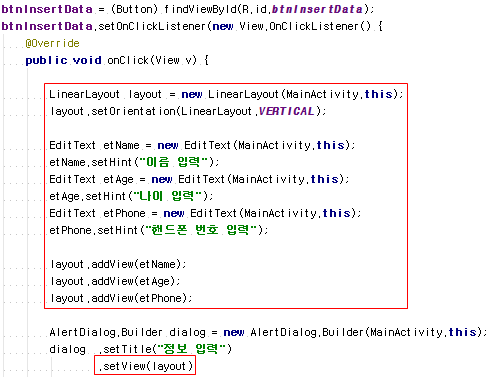
Task: Click the 'layout.addView(etPhone);' line
Action: click(121, 298)
